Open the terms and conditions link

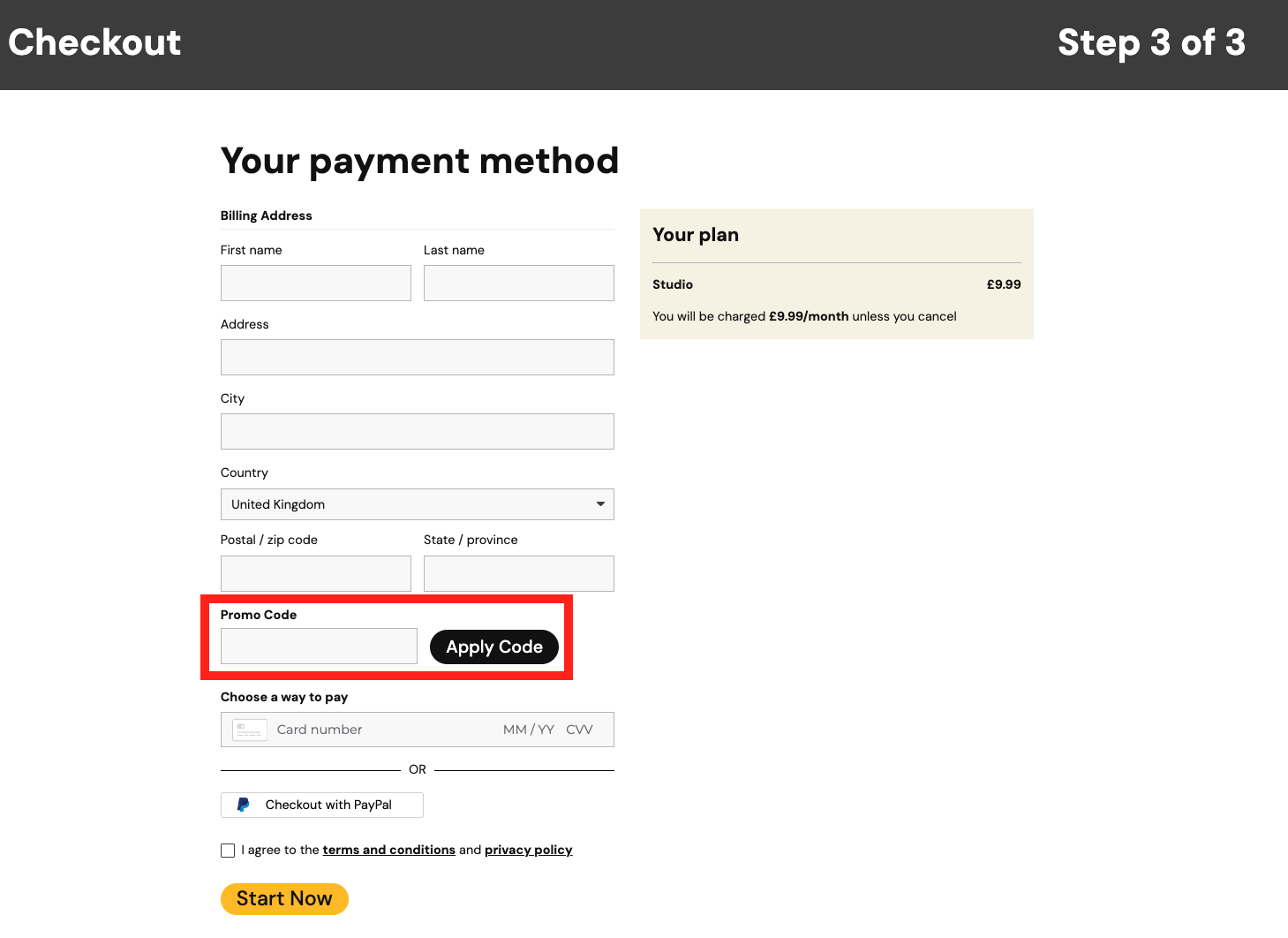pyautogui.click(x=388, y=850)
